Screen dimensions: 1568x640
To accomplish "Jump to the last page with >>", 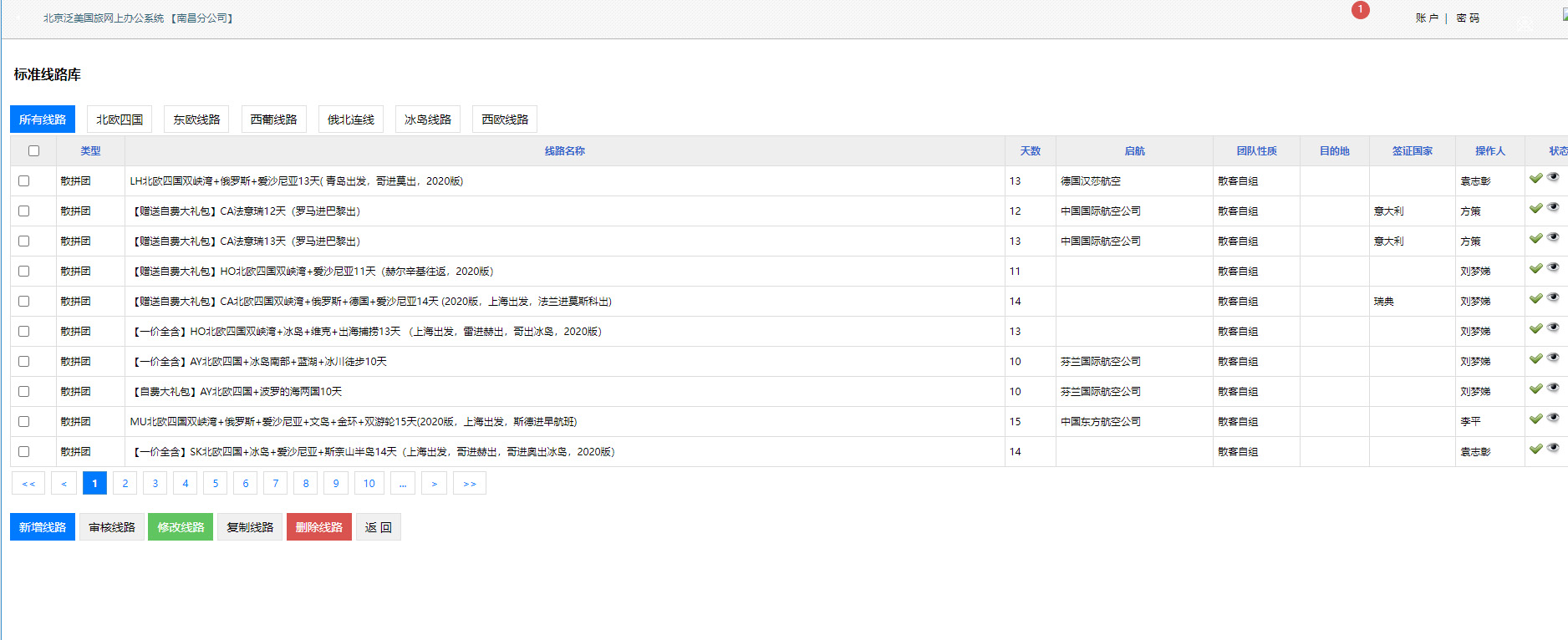I will [470, 484].
